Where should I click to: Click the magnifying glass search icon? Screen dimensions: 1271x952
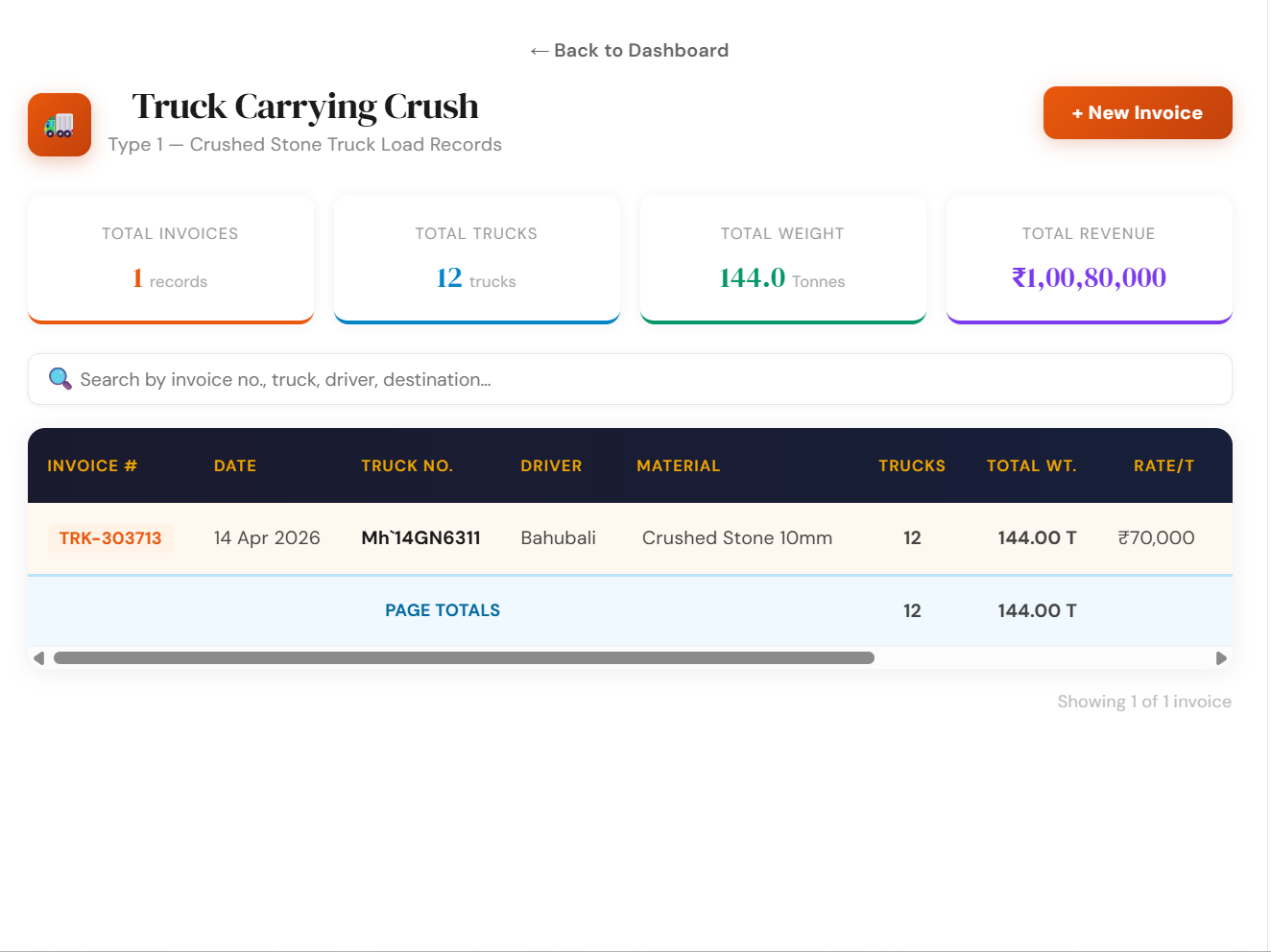point(60,379)
